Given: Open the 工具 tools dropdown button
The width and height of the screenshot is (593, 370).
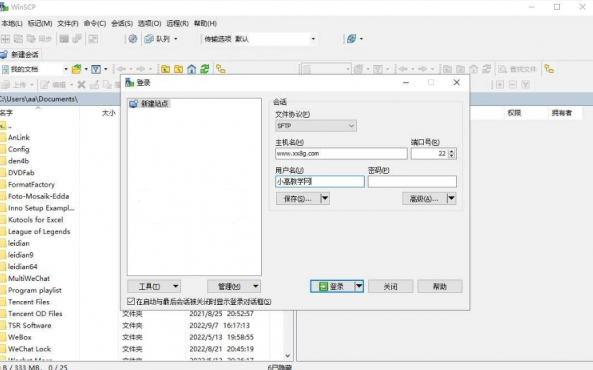Looking at the screenshot, I should tap(154, 286).
